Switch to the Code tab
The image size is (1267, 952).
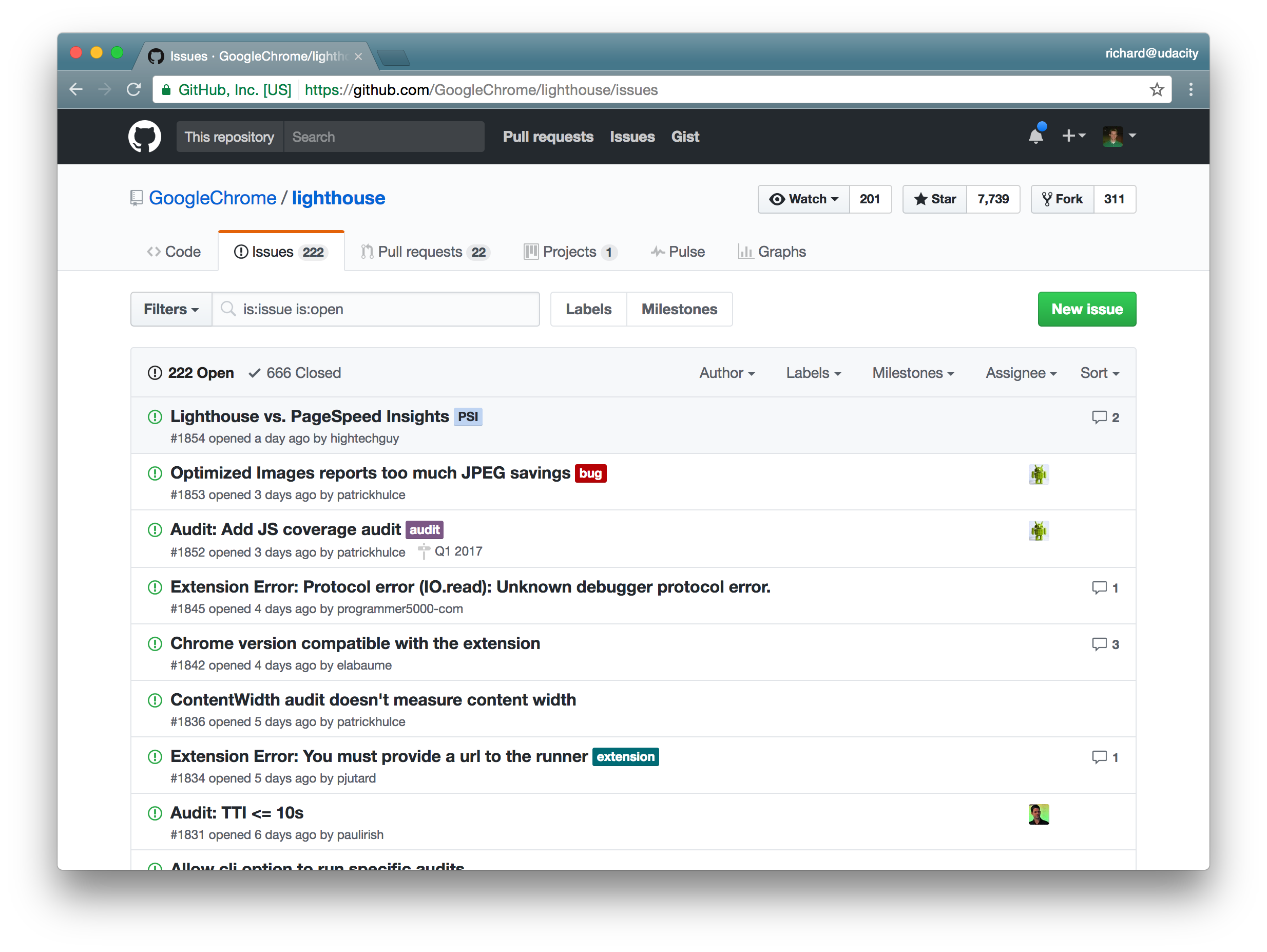tap(174, 252)
